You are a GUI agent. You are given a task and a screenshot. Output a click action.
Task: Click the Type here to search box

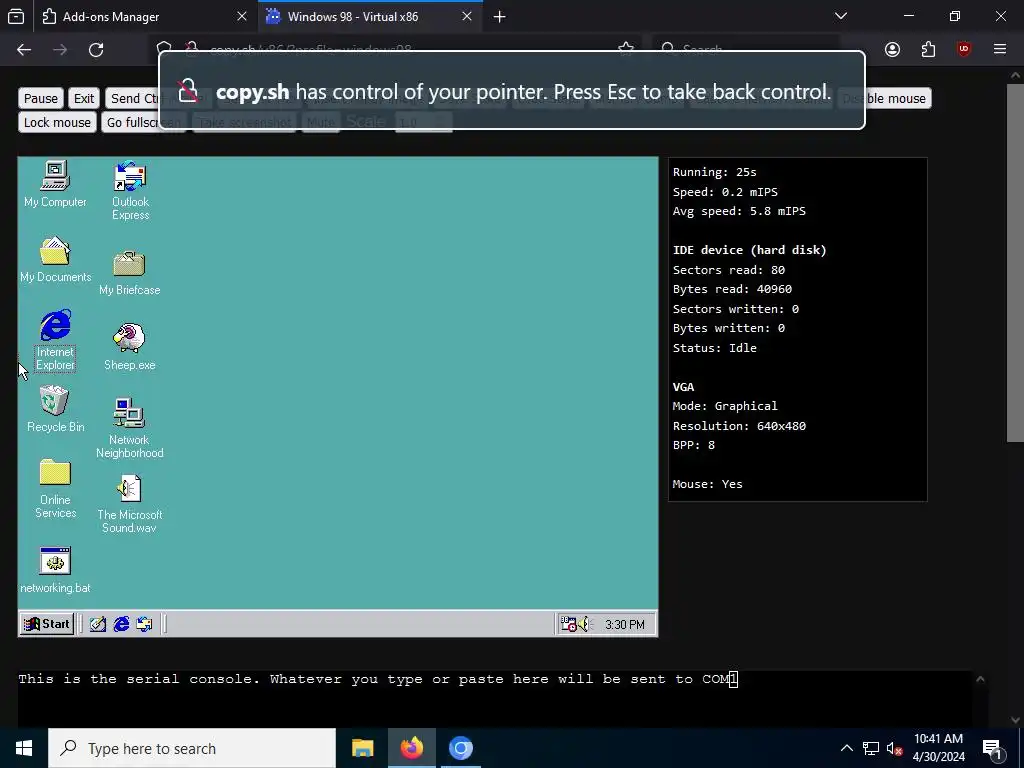coord(192,748)
